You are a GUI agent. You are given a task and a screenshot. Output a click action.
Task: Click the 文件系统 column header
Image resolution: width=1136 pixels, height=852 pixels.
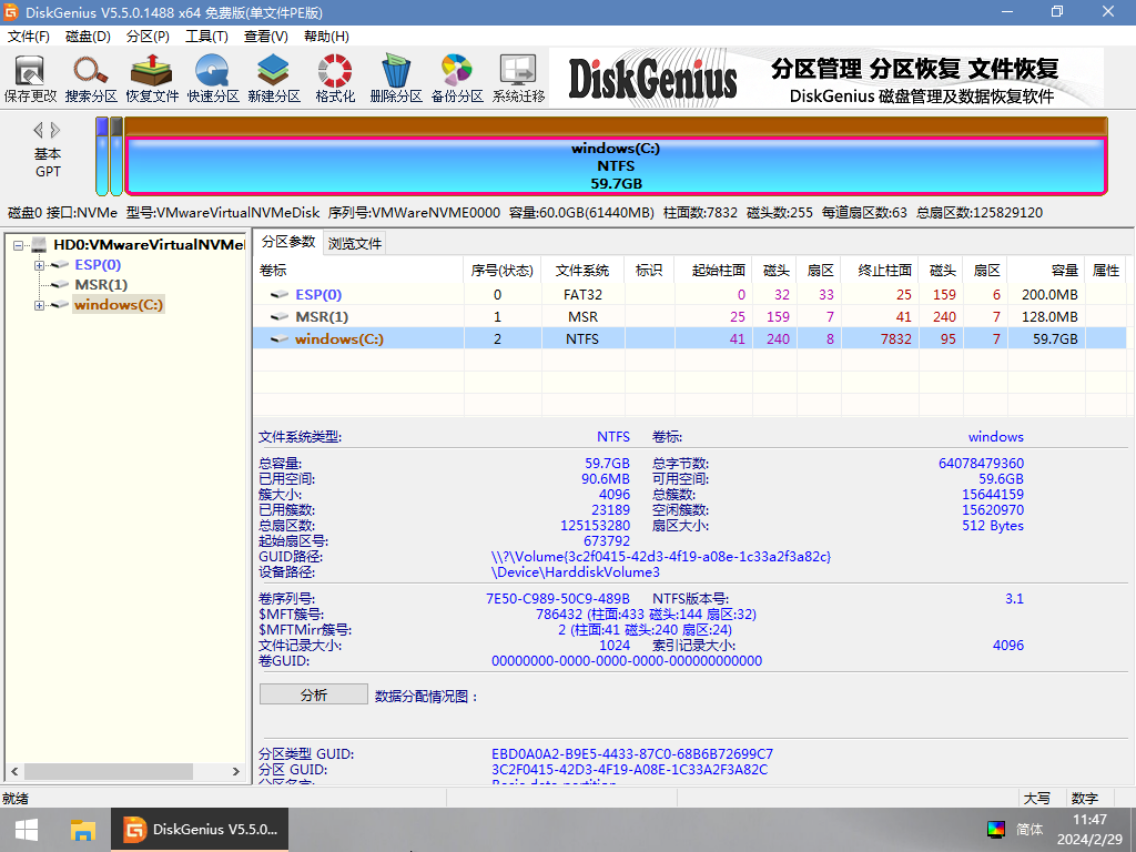[x=582, y=270]
